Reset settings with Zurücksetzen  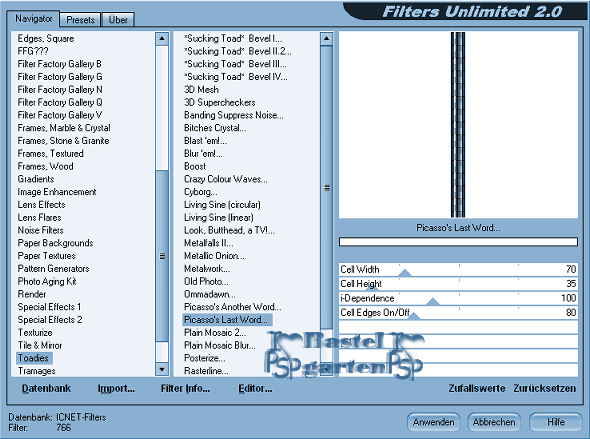(544, 388)
